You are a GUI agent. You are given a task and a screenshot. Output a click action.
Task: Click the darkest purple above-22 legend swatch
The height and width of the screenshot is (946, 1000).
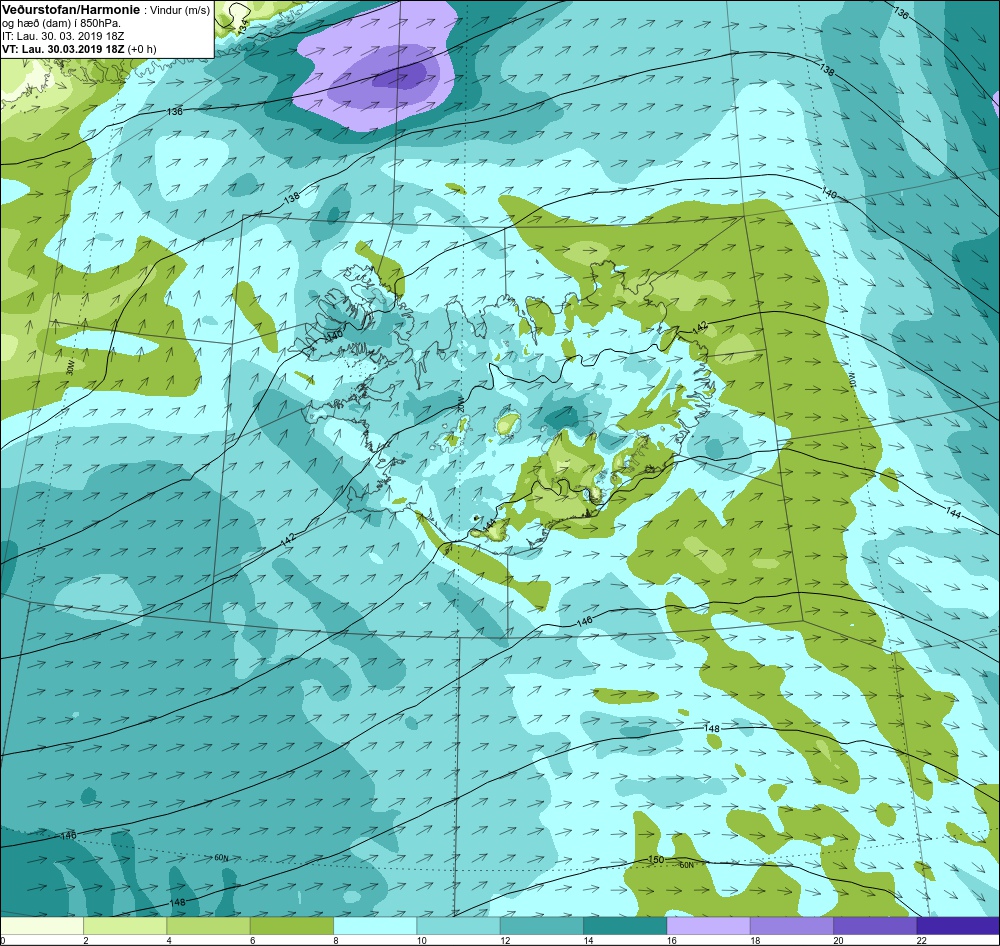(958, 926)
